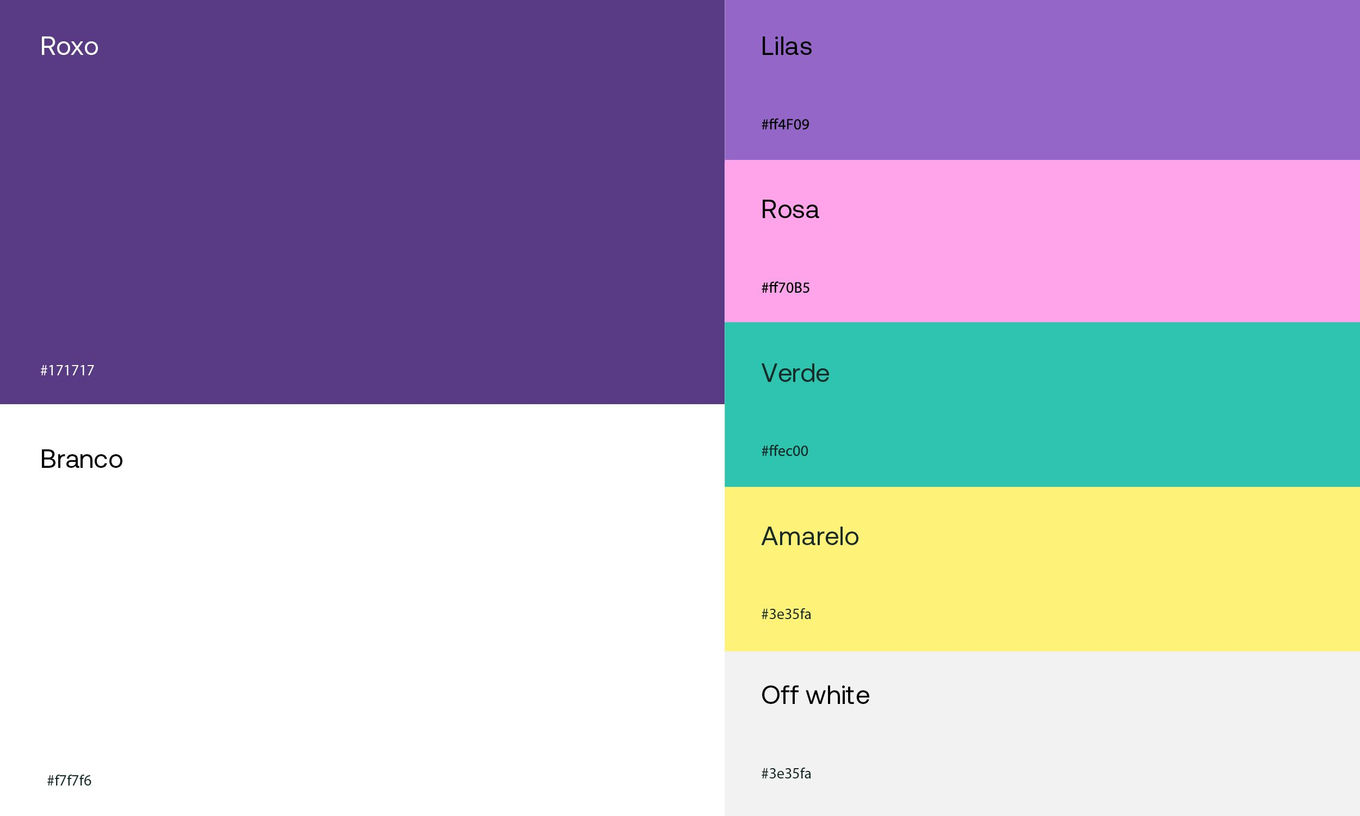
Task: Click the #ff70B5 hex code
Action: 785,288
